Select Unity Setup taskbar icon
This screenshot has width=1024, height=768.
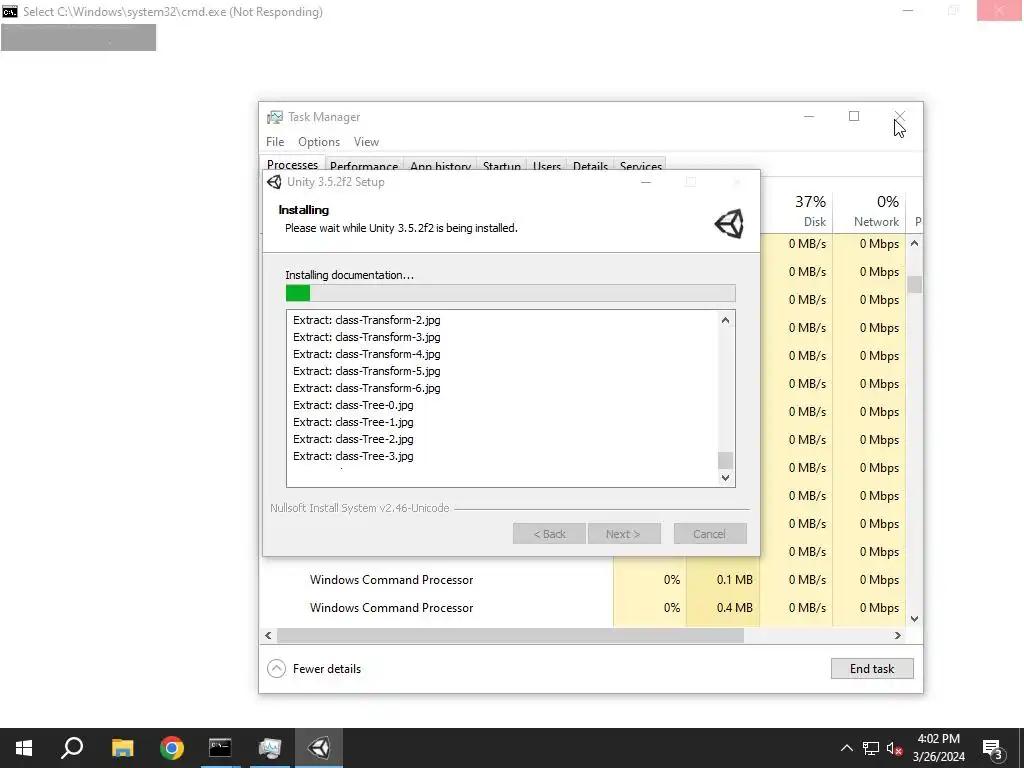click(x=319, y=748)
